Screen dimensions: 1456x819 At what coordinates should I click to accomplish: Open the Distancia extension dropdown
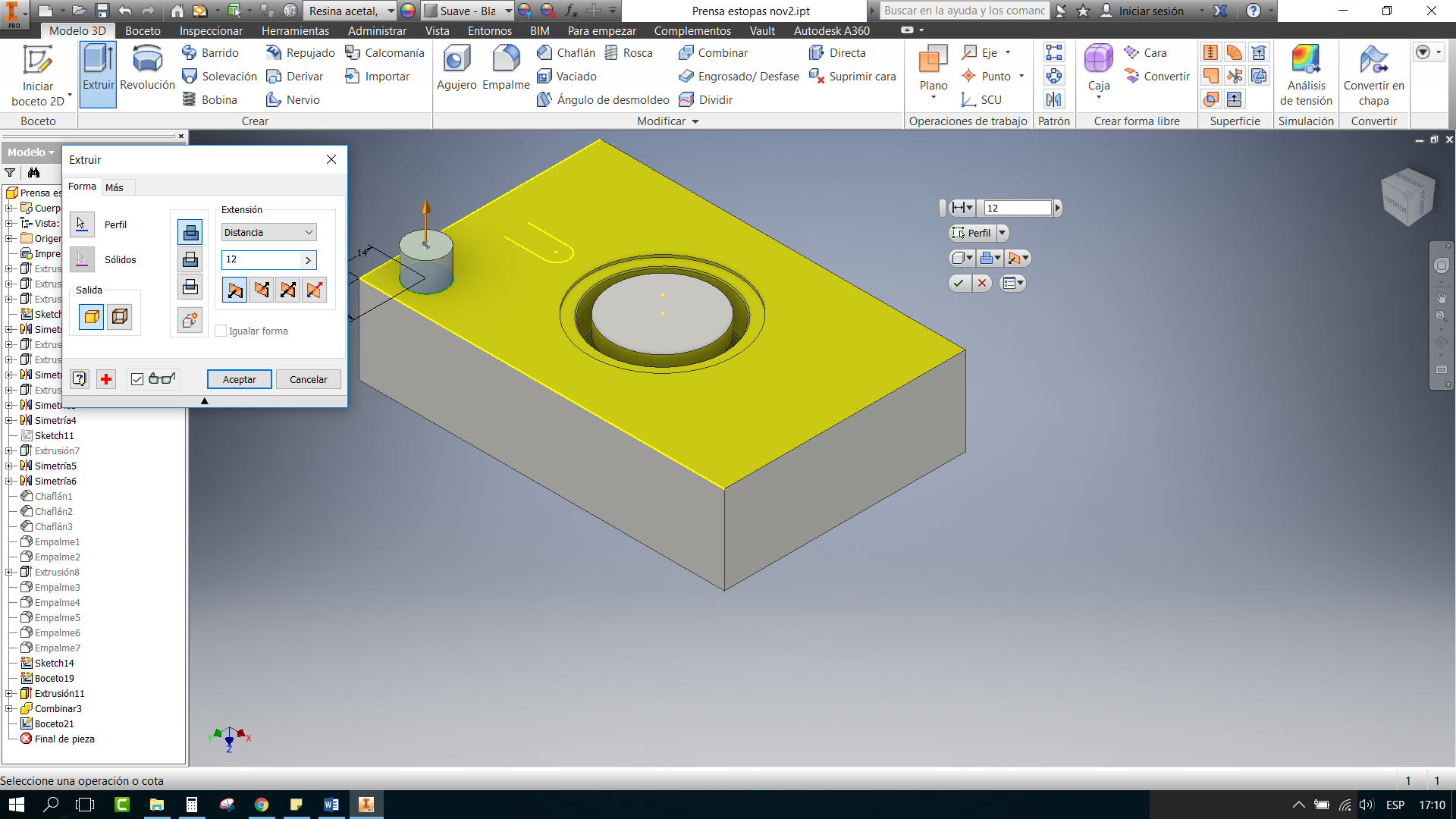(268, 233)
